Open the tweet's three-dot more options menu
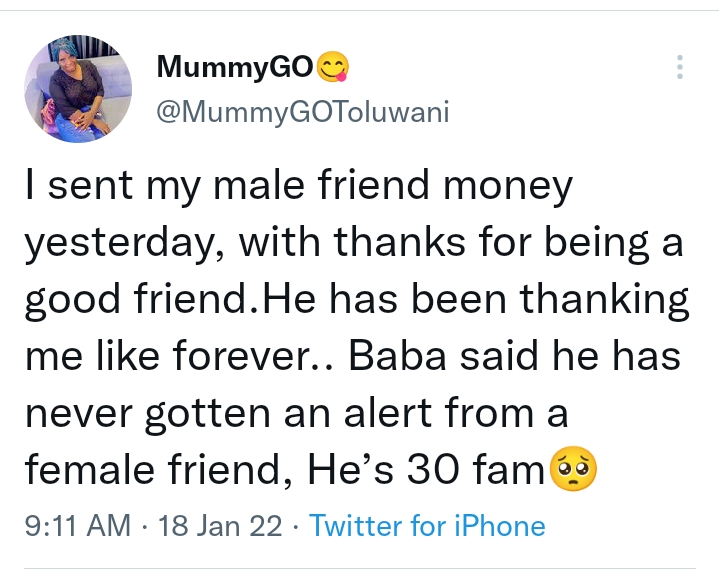Screen dimensions: 719x572 coord(680,67)
